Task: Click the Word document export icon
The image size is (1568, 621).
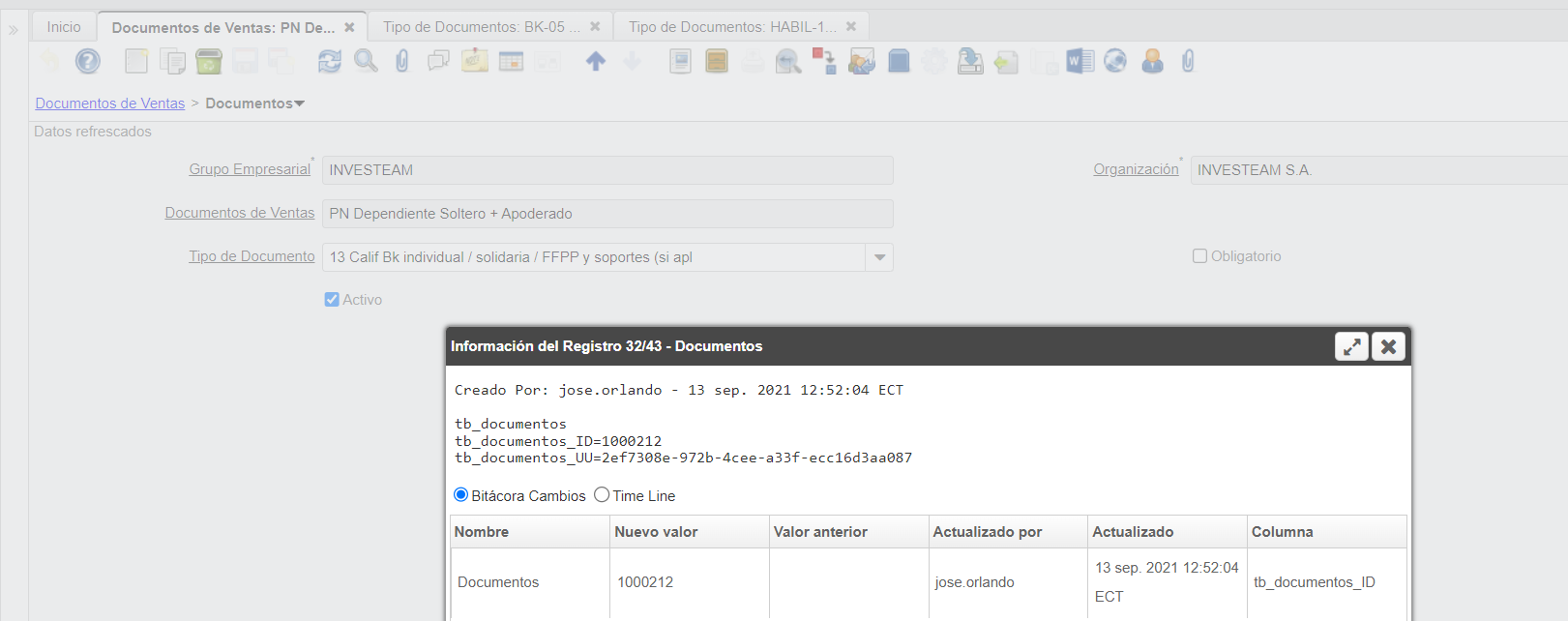Action: pyautogui.click(x=1080, y=62)
